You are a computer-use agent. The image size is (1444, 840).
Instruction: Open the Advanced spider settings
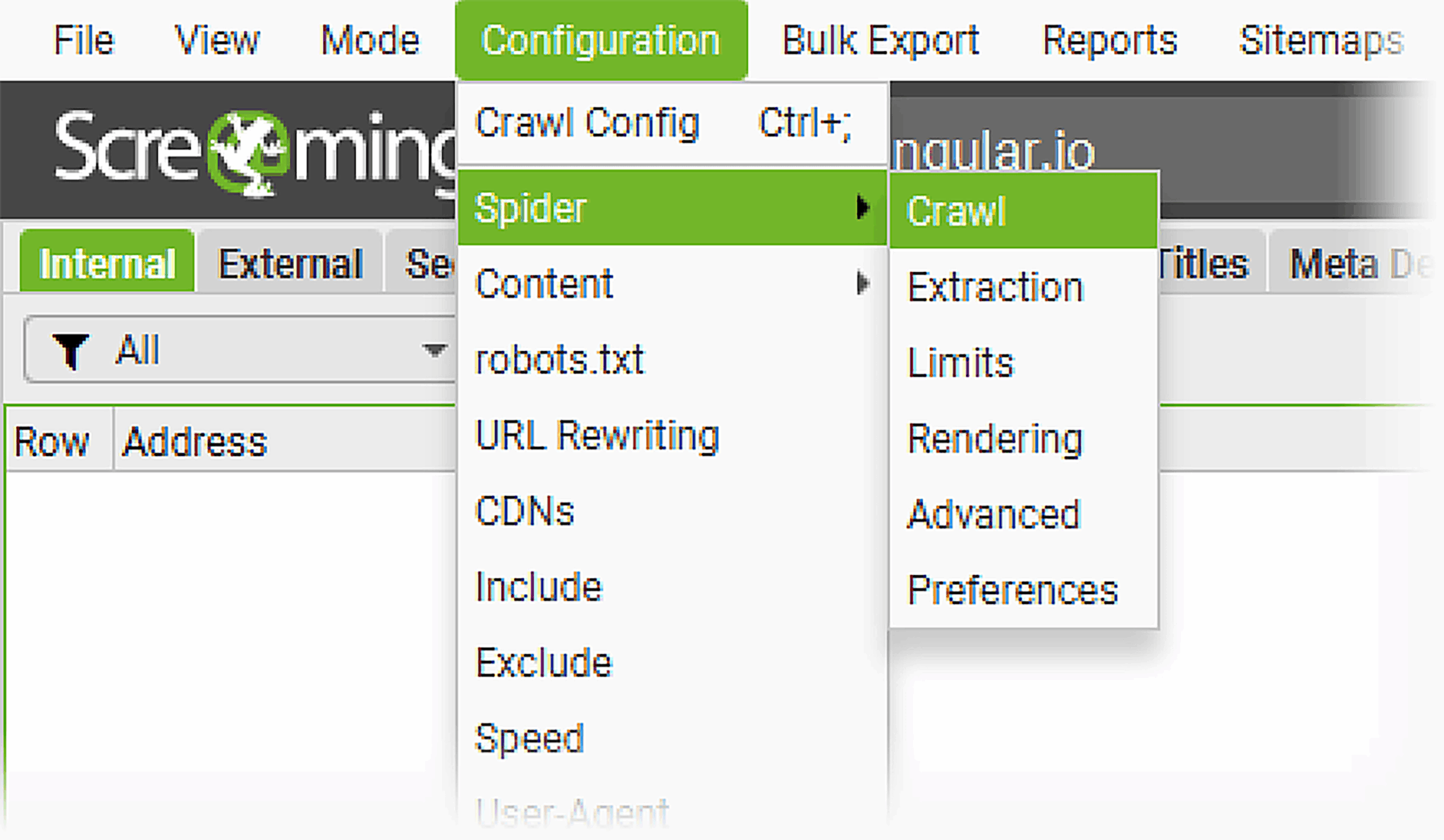[993, 514]
